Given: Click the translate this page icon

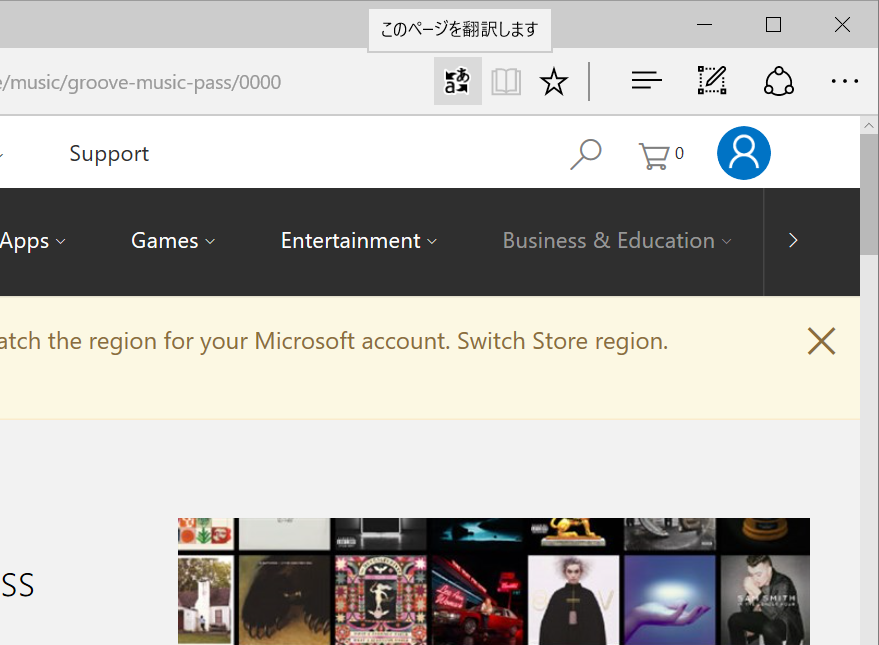Looking at the screenshot, I should coord(457,81).
